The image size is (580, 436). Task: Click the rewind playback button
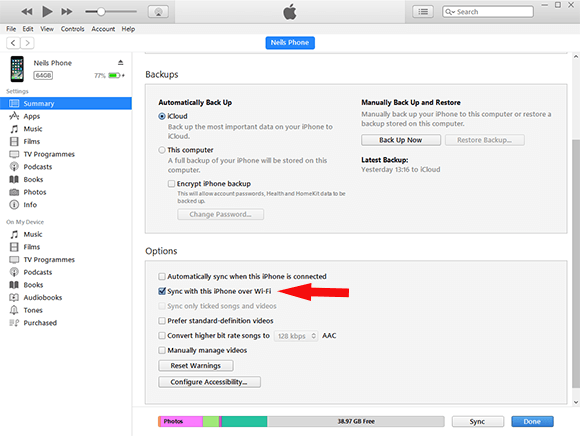click(27, 12)
